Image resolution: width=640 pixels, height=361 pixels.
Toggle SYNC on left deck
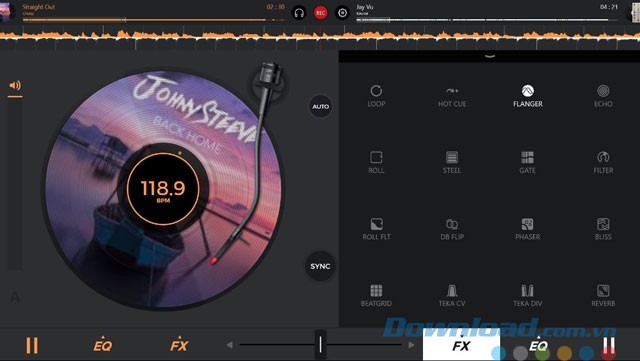320,266
